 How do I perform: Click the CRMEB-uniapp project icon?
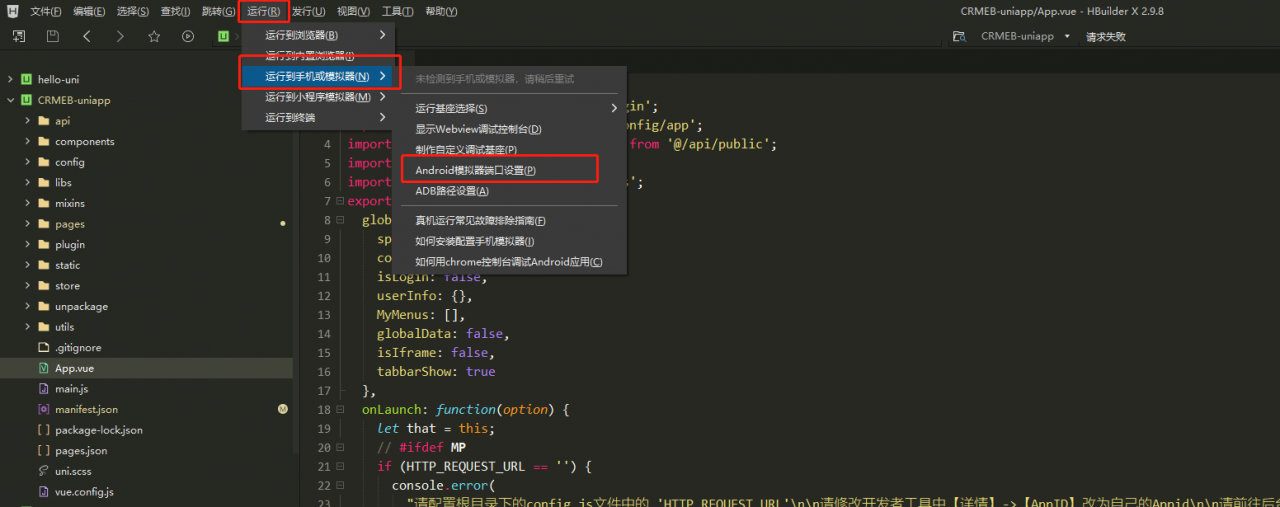tap(26, 100)
